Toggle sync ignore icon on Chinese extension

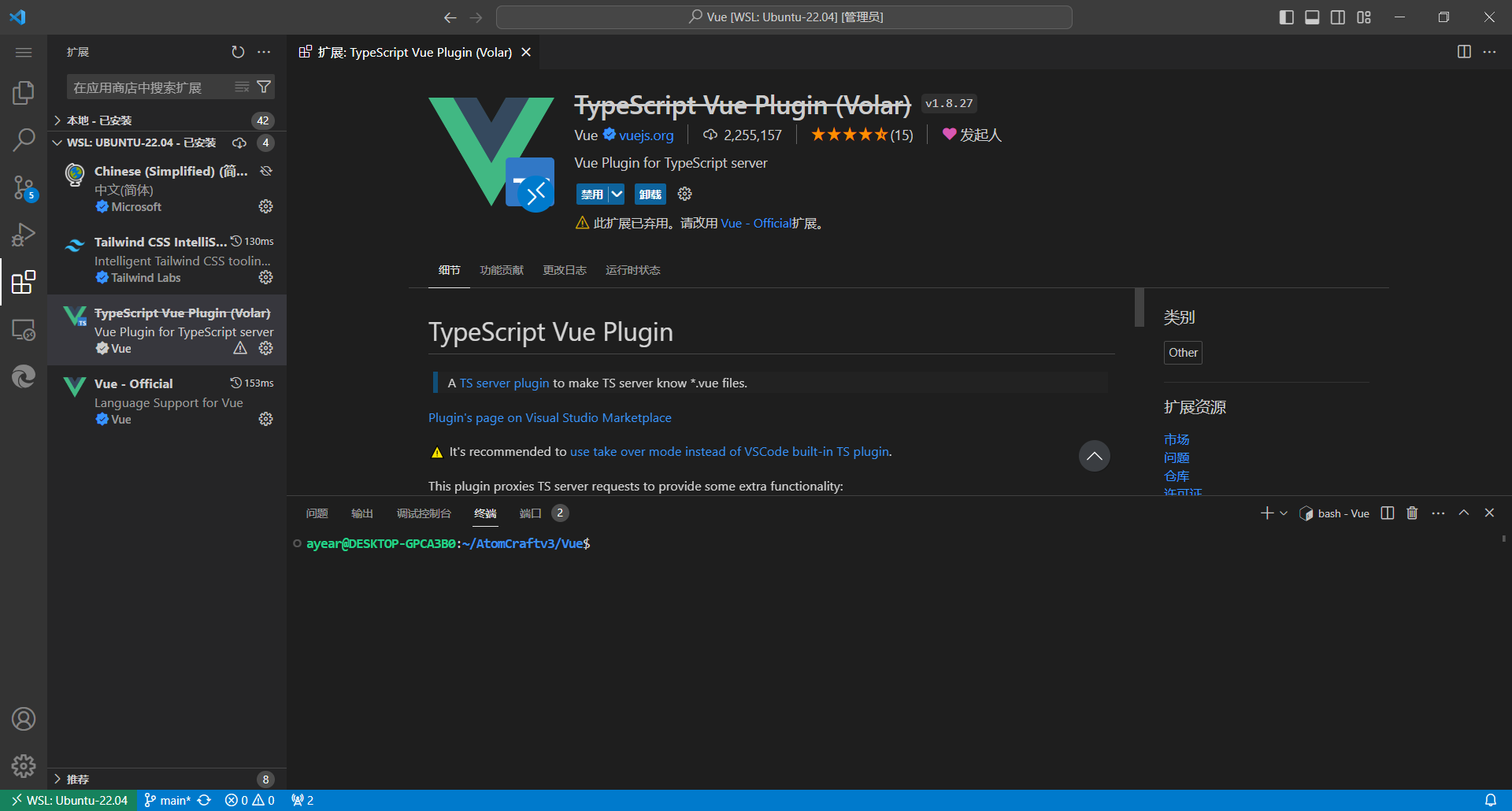(266, 171)
